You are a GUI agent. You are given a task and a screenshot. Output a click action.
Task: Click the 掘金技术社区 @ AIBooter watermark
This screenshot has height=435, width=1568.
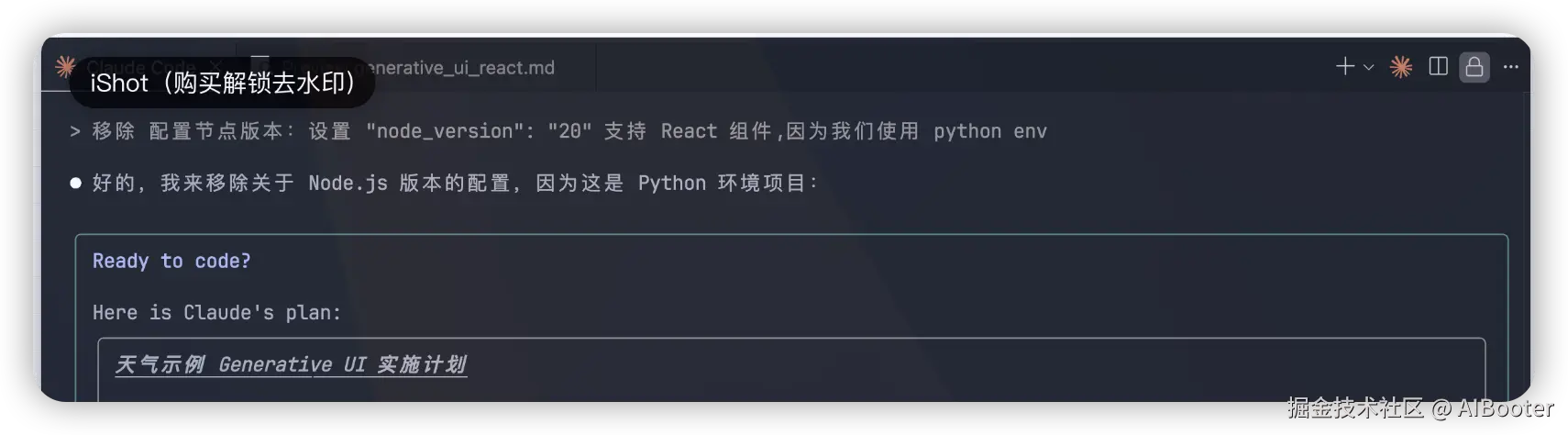click(x=1420, y=407)
